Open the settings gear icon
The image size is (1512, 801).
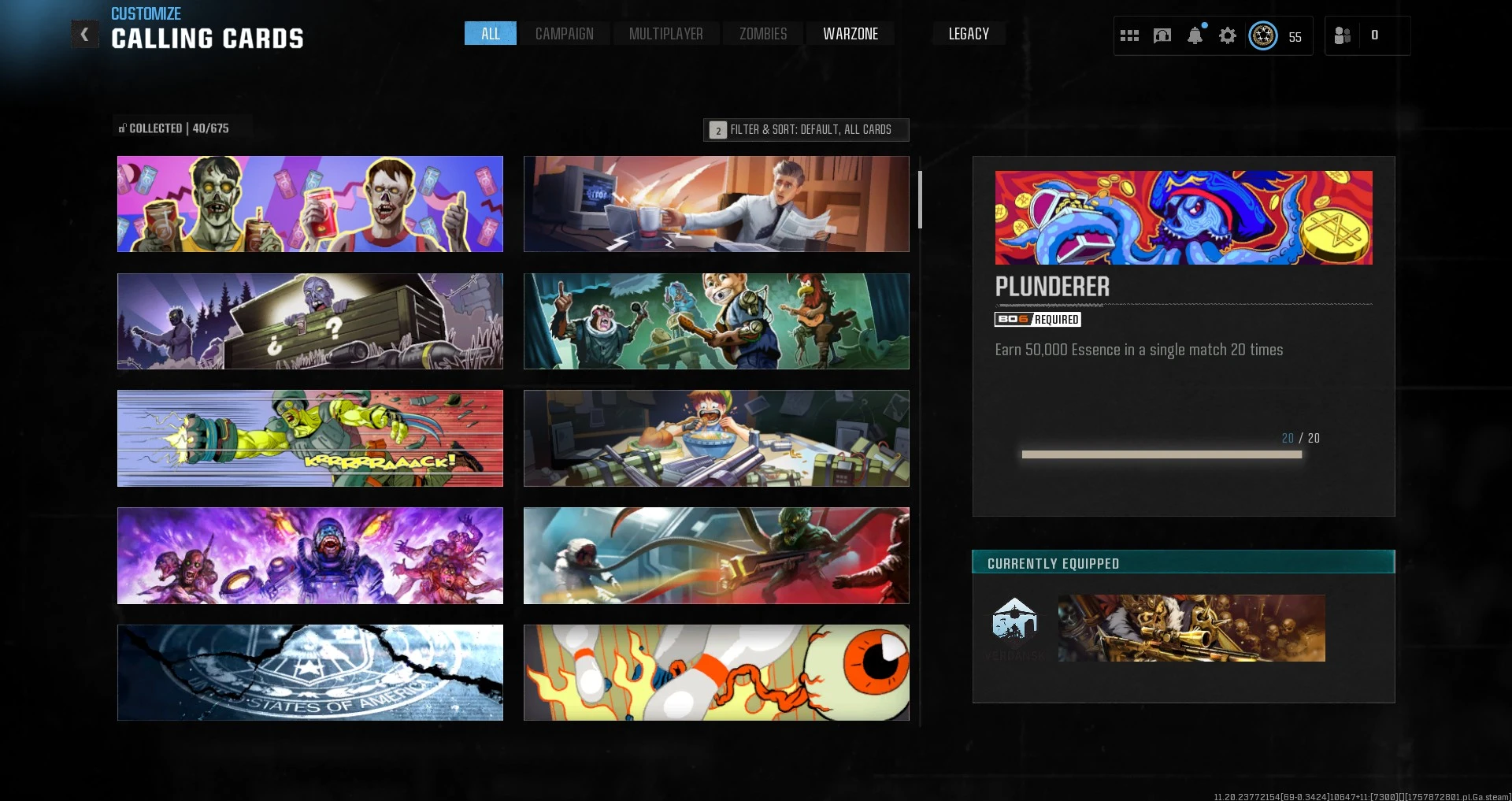(x=1228, y=35)
